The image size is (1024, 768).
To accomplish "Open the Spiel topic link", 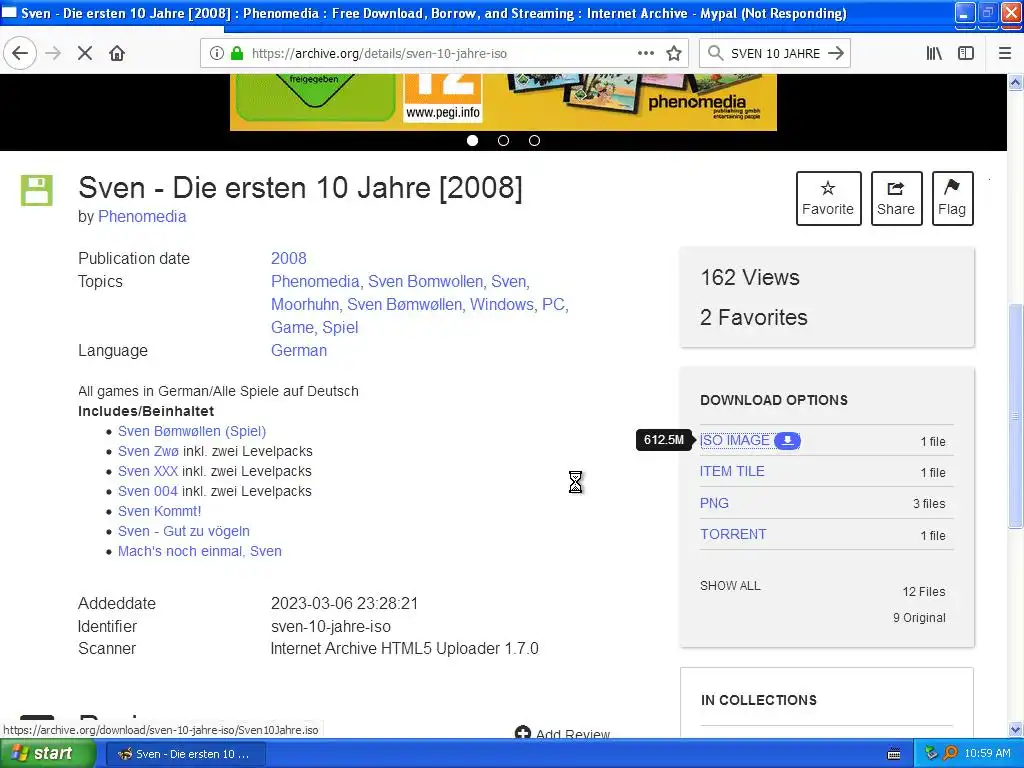I will tap(340, 327).
